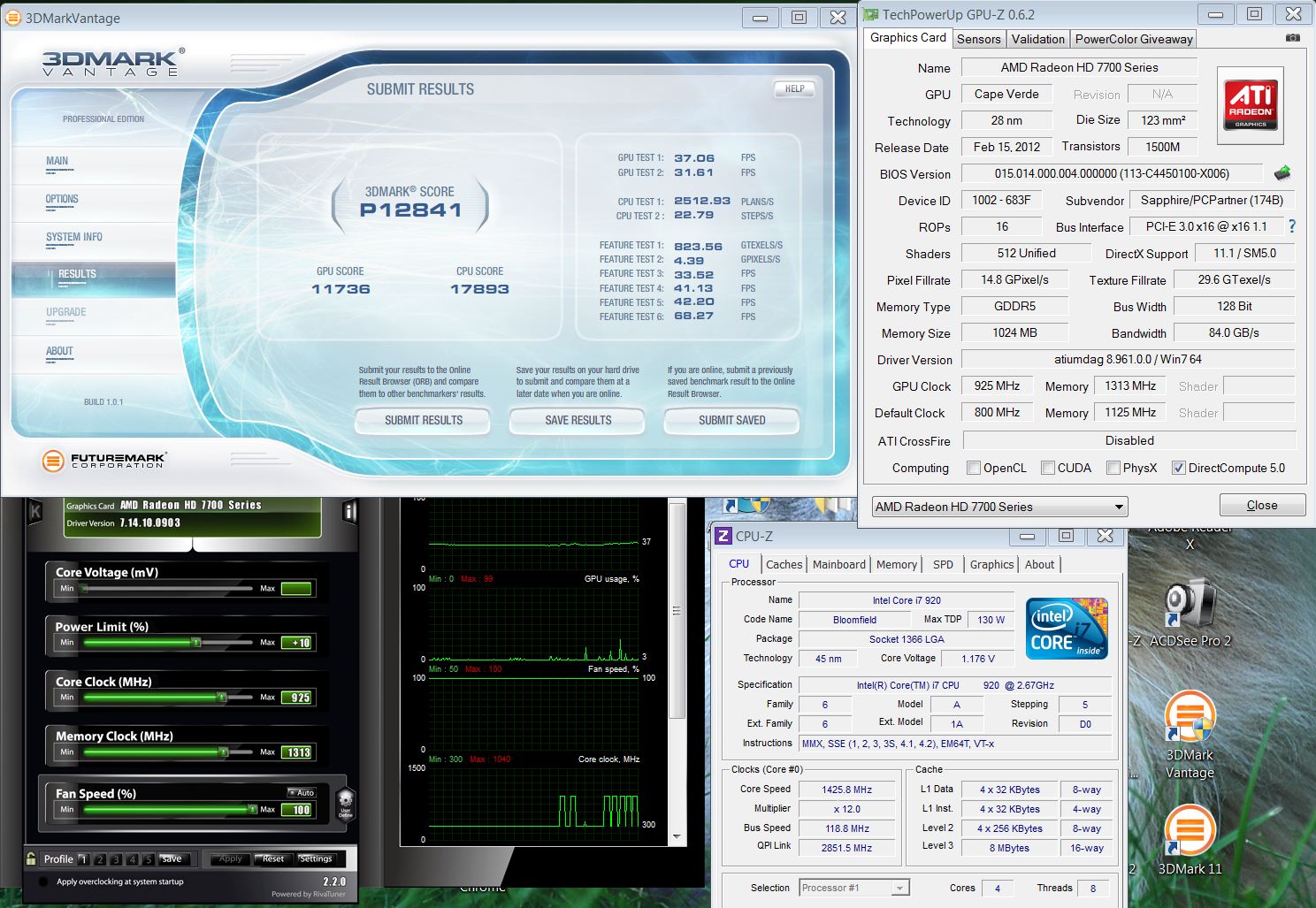The width and height of the screenshot is (1316, 908).
Task: Open the ACDSee Pro 2 desktop shortcut
Action: pyautogui.click(x=1190, y=612)
